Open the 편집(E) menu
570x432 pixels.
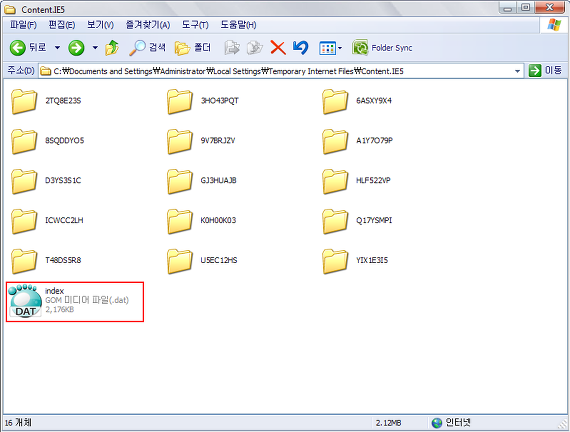click(62, 25)
